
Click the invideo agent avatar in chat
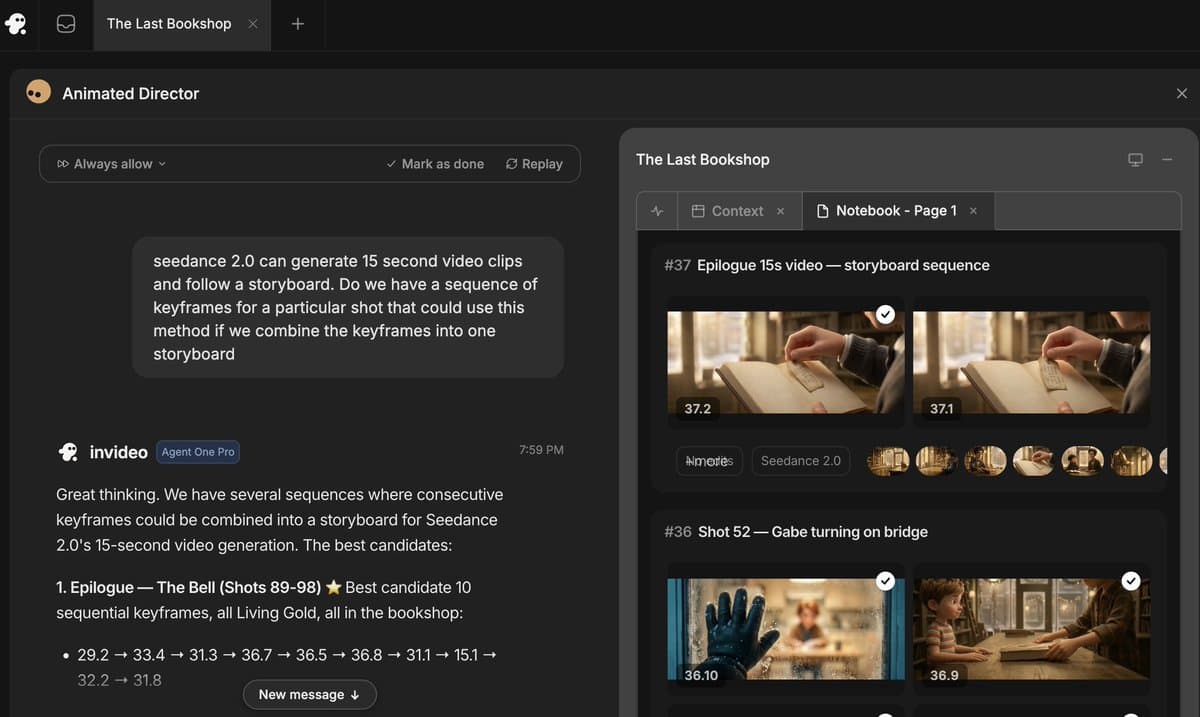[68, 452]
